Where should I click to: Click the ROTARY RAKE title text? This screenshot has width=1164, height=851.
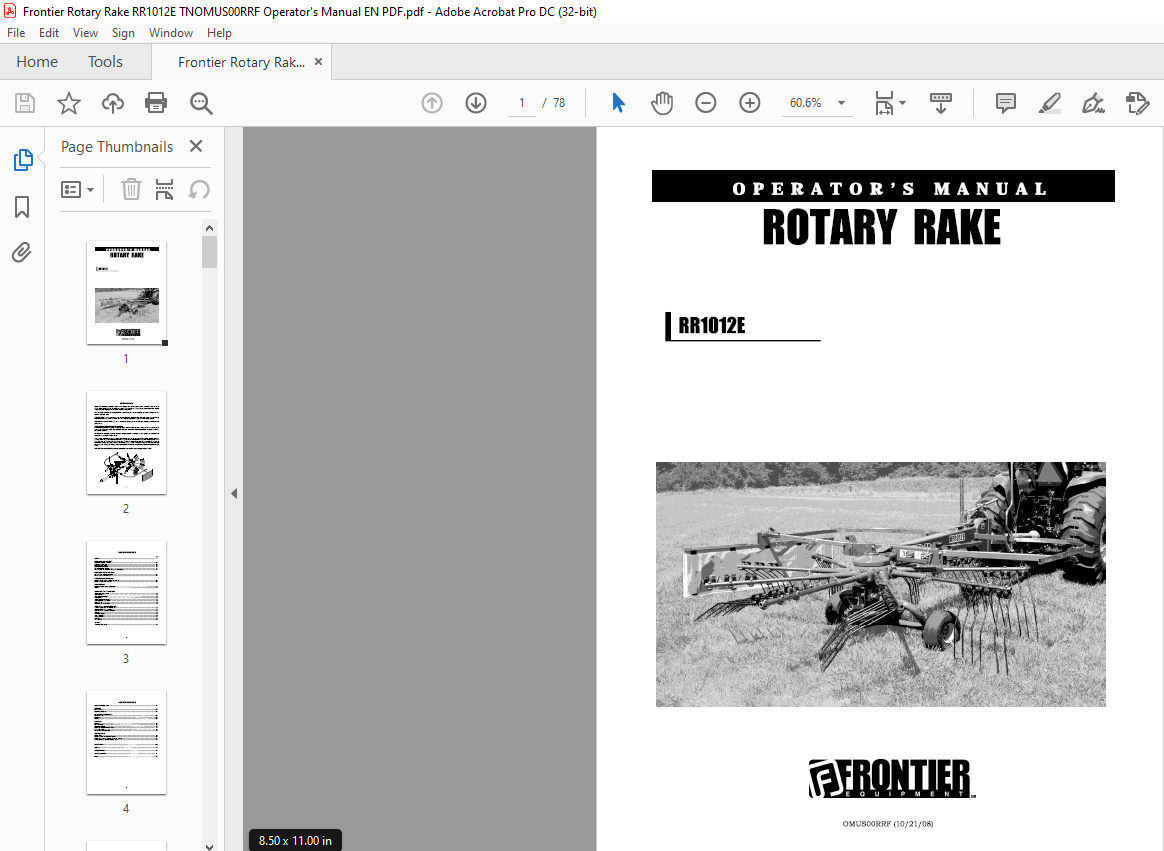pos(882,227)
